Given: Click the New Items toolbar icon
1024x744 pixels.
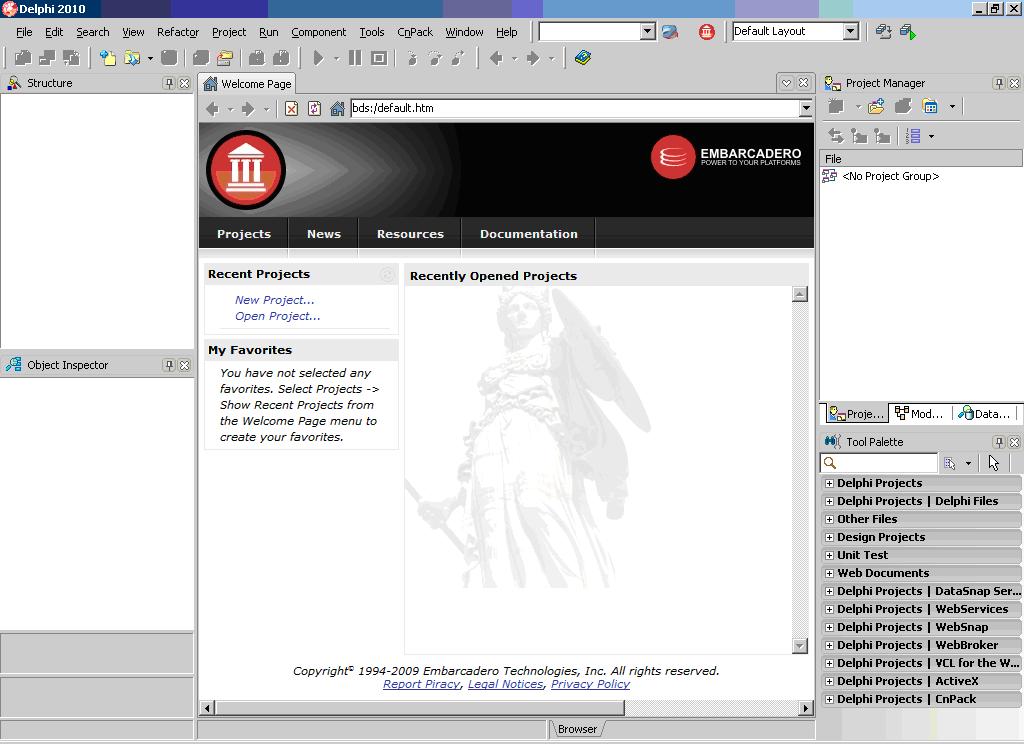Looking at the screenshot, I should pos(107,58).
